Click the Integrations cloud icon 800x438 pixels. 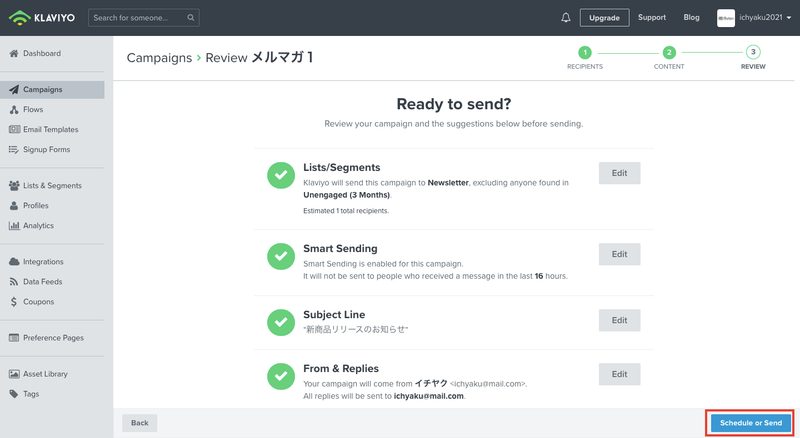coord(14,261)
